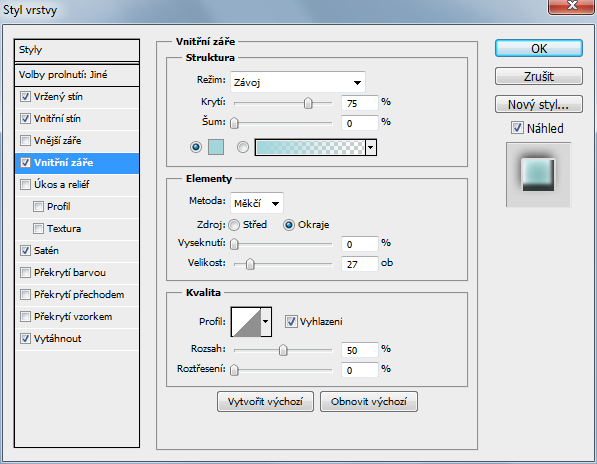The image size is (597, 464).
Task: Click the gradient preview bar
Action: click(x=310, y=147)
